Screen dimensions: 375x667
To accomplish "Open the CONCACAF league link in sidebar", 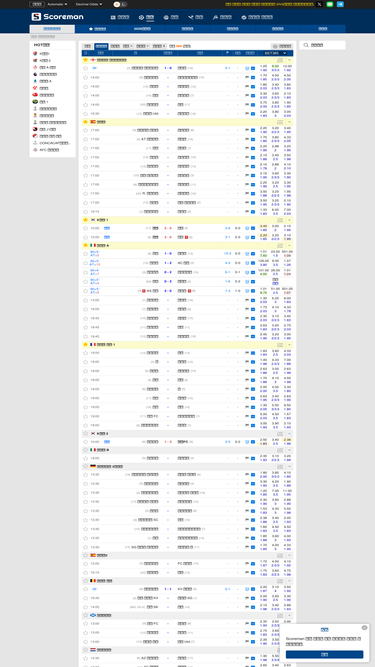I will click(54, 143).
